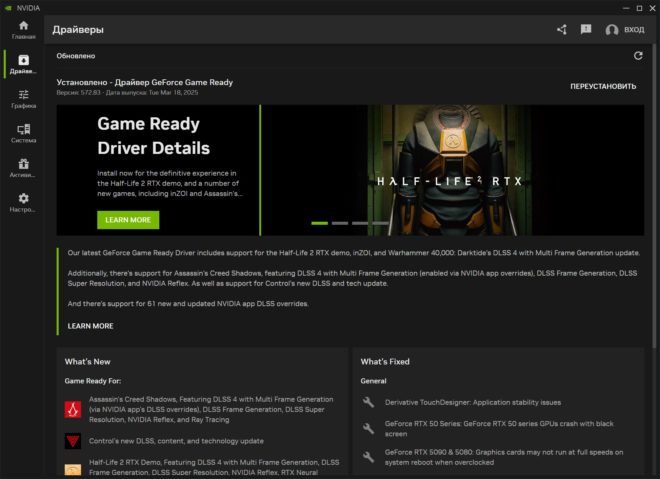This screenshot has height=479, width=660.
Task: Click the Control game icon
Action: click(x=73, y=441)
